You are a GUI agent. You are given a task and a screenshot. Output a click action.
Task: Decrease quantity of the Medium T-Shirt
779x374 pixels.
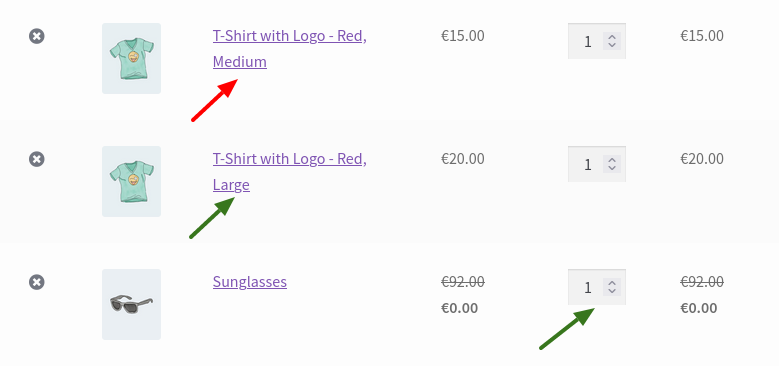click(612, 45)
